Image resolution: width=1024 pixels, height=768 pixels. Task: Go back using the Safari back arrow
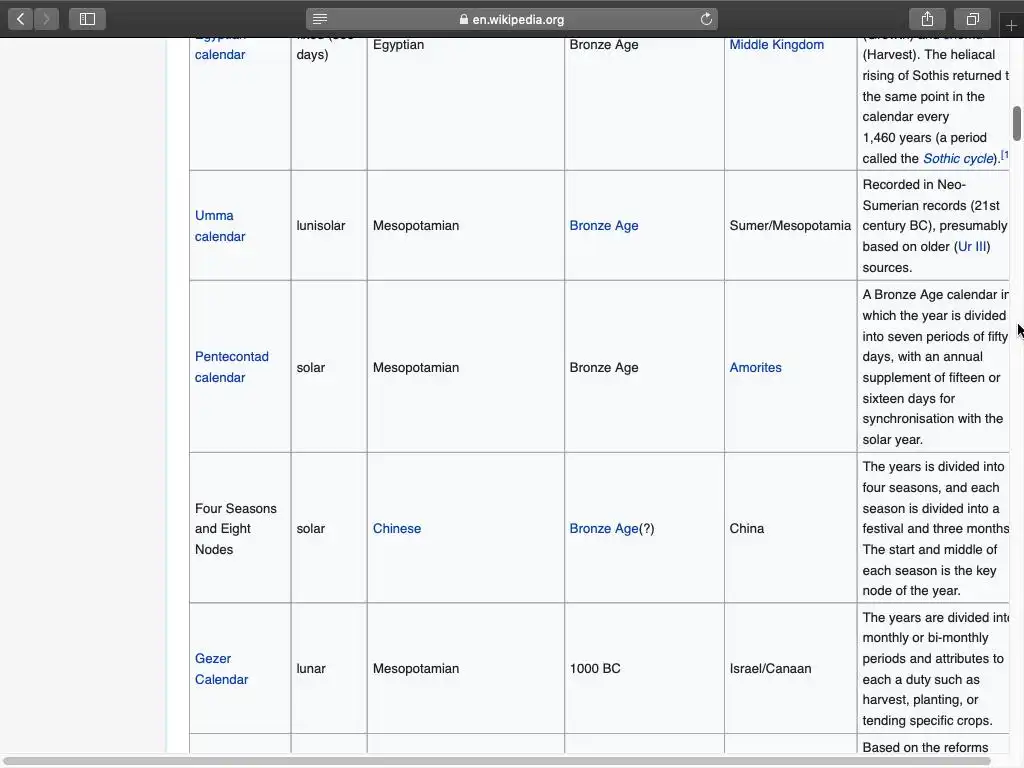tap(20, 19)
